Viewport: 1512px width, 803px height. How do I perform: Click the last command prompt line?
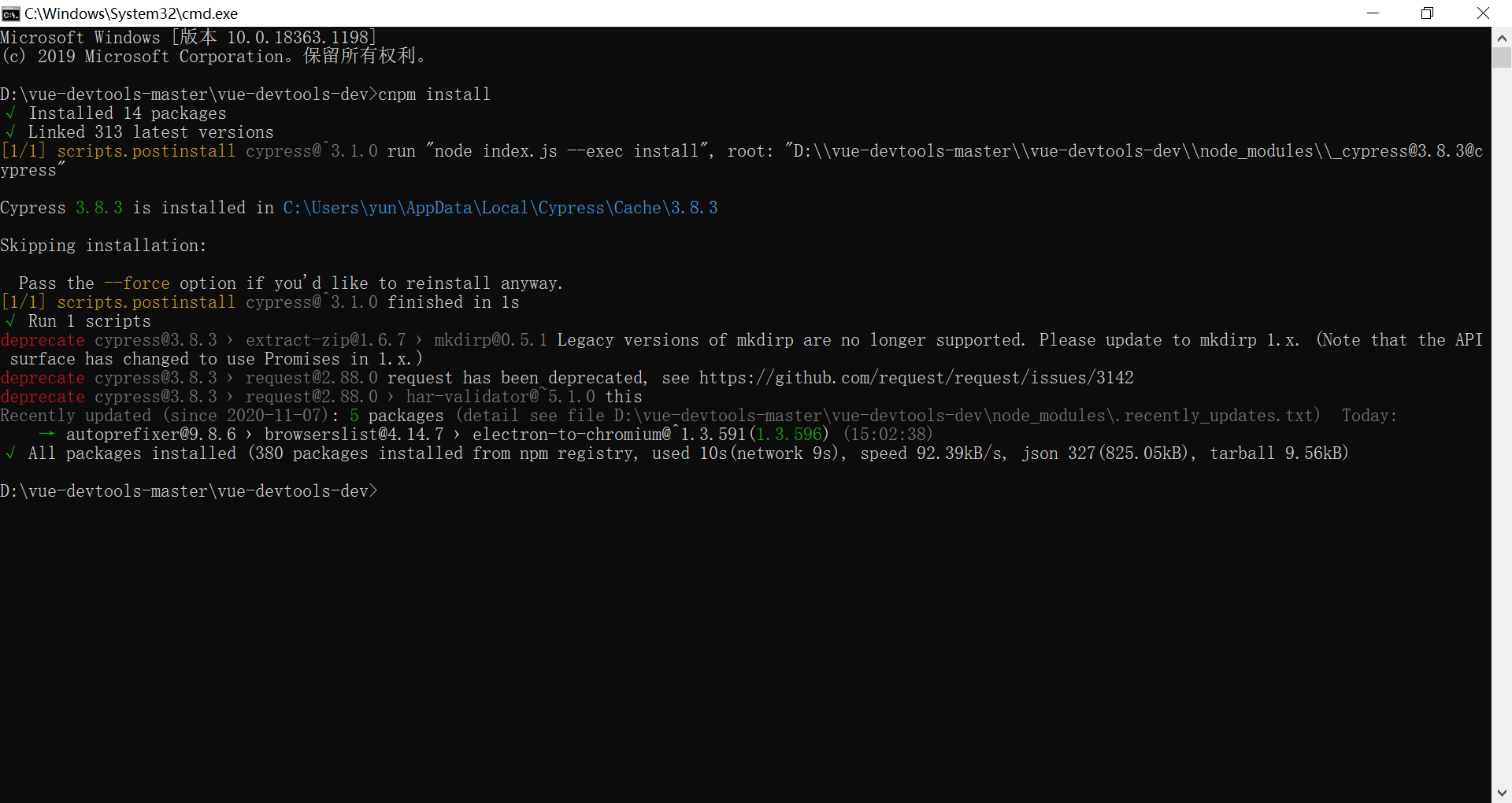point(189,491)
